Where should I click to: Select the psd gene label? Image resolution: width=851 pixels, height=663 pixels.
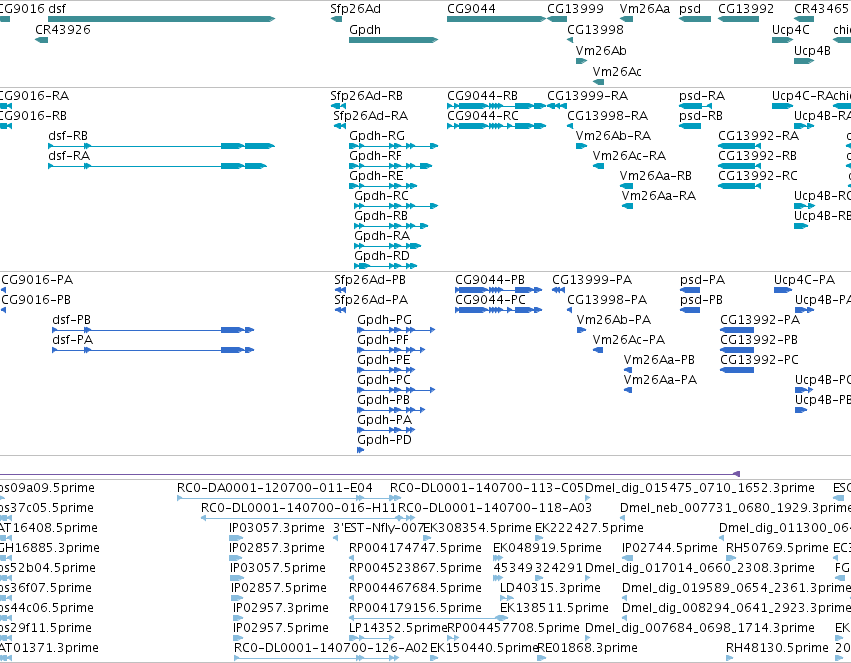690,9
